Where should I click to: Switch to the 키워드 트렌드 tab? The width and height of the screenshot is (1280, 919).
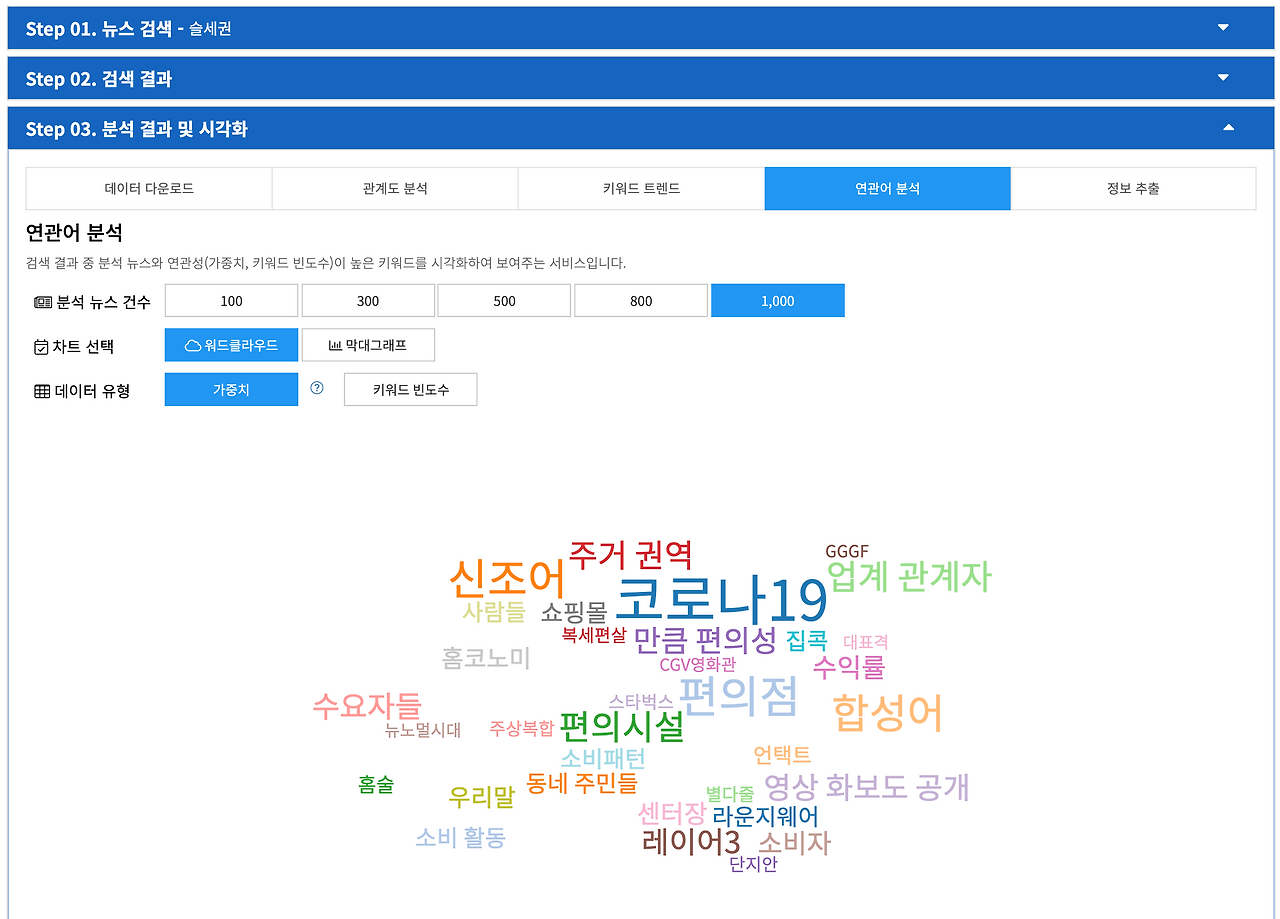point(640,188)
